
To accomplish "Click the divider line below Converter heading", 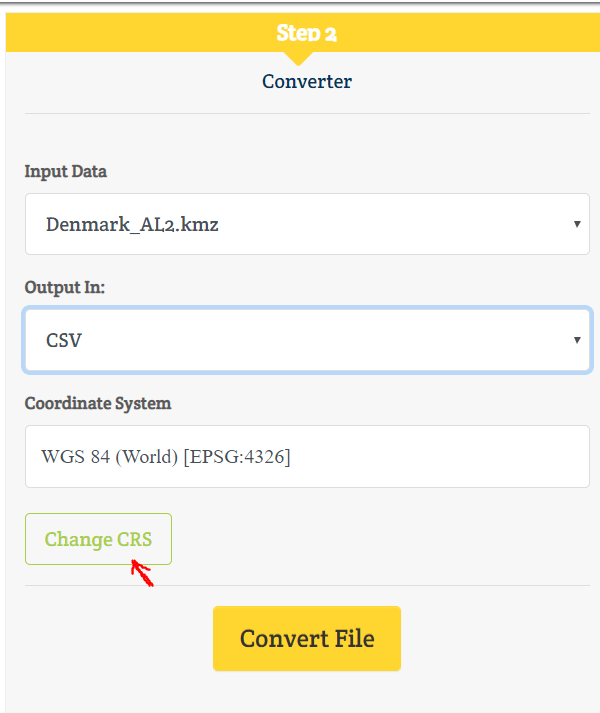I will (307, 113).
